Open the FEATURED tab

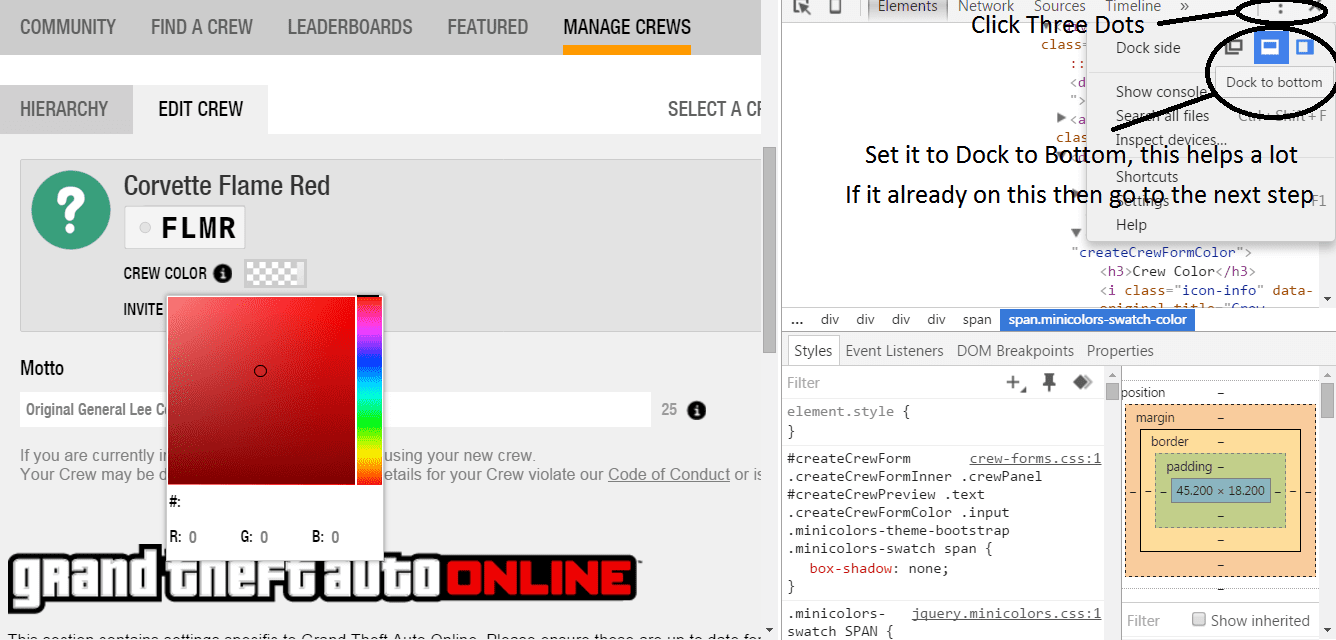(x=488, y=27)
